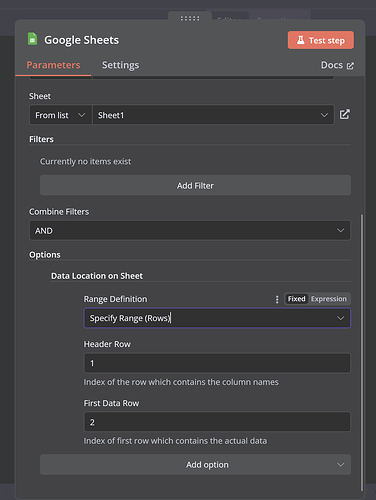Open Range Definition three-dot options menu
This screenshot has height=500, width=376.
(277, 299)
